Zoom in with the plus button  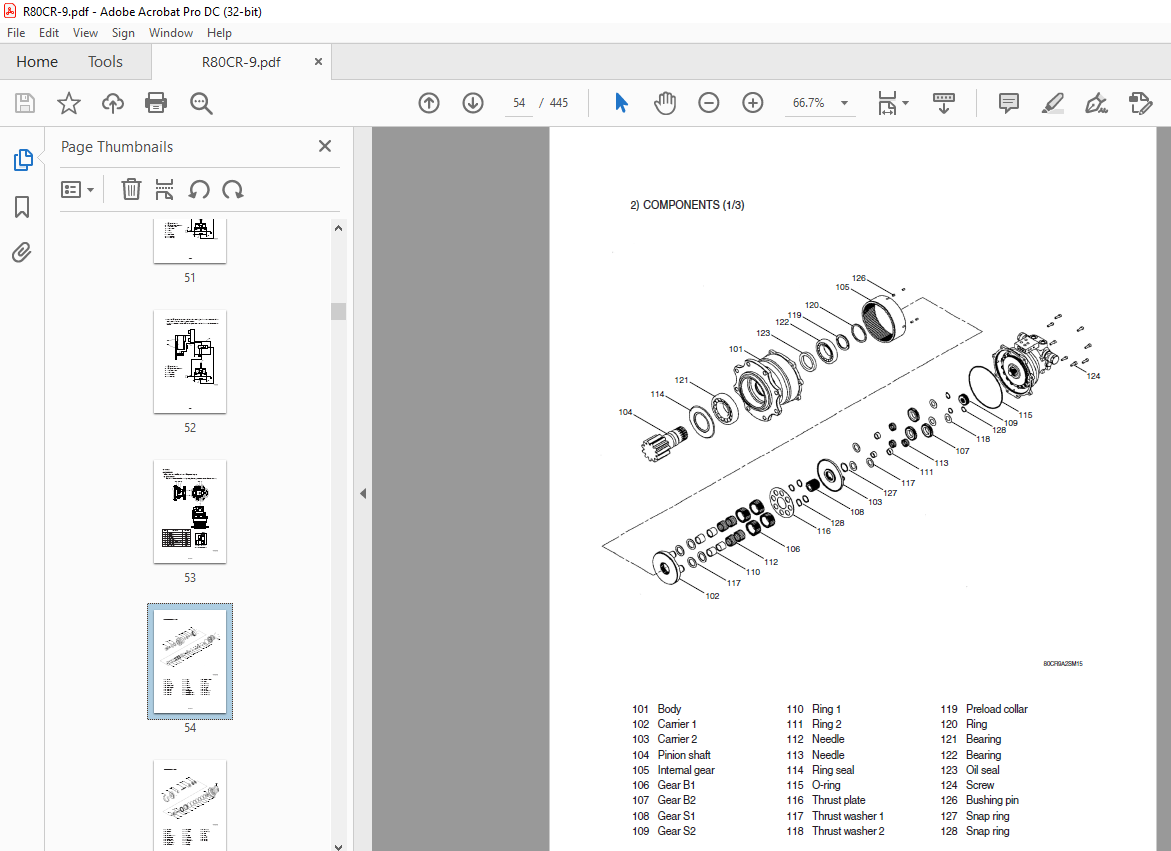click(x=753, y=103)
